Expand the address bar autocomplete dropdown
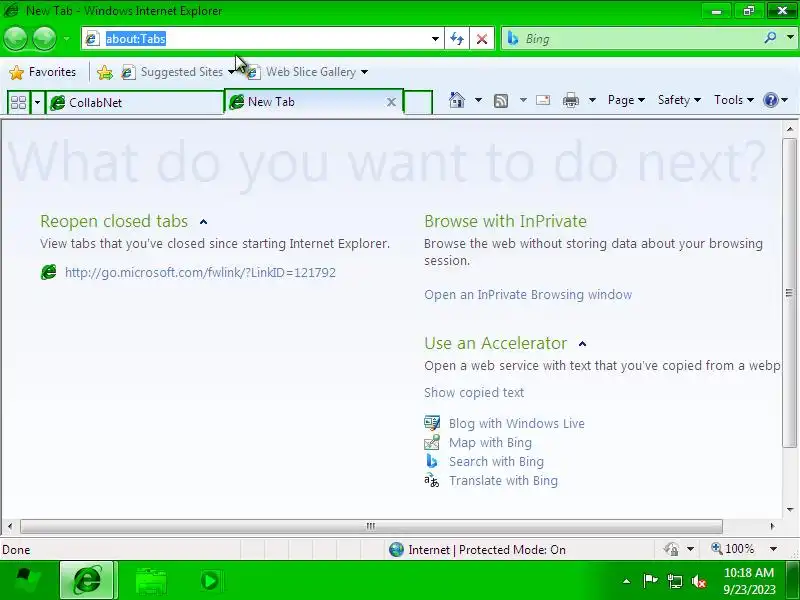Image resolution: width=800 pixels, height=600 pixels. coord(435,39)
